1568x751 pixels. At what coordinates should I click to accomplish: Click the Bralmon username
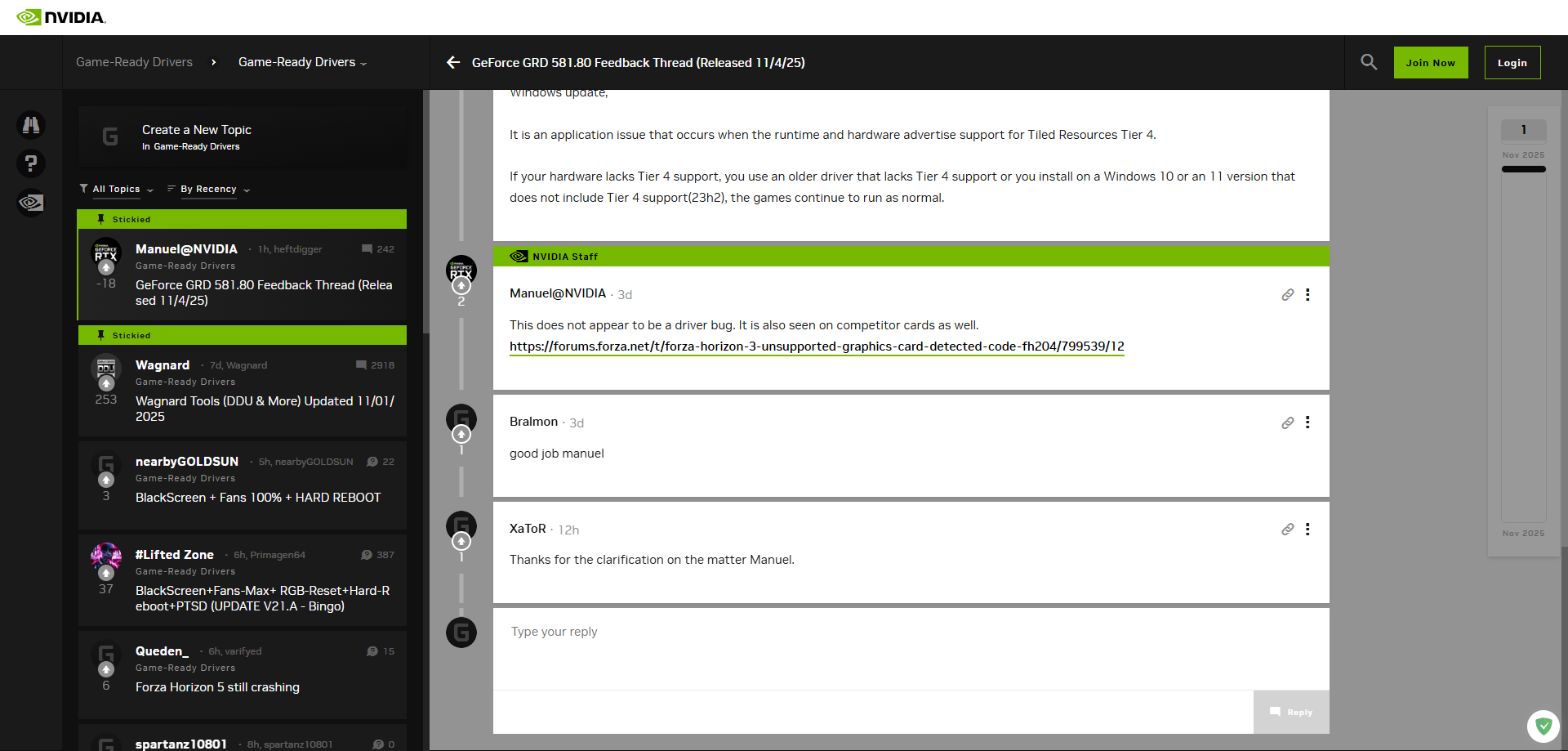(x=533, y=422)
